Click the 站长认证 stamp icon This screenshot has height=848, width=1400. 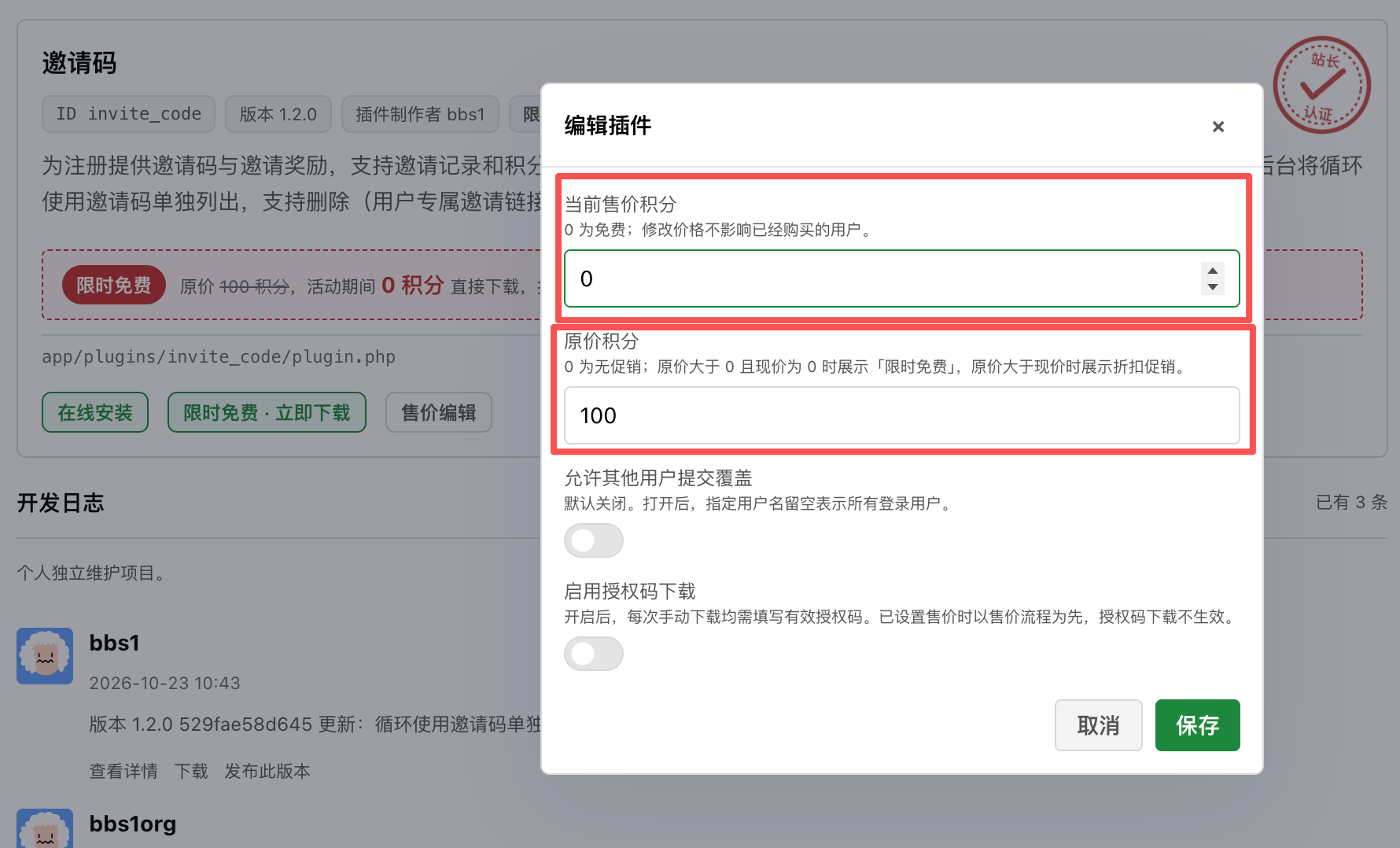tap(1321, 85)
